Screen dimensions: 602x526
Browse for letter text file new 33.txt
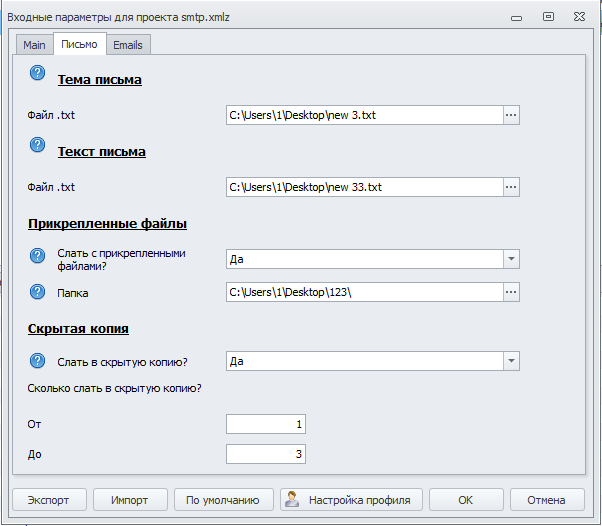pos(510,187)
